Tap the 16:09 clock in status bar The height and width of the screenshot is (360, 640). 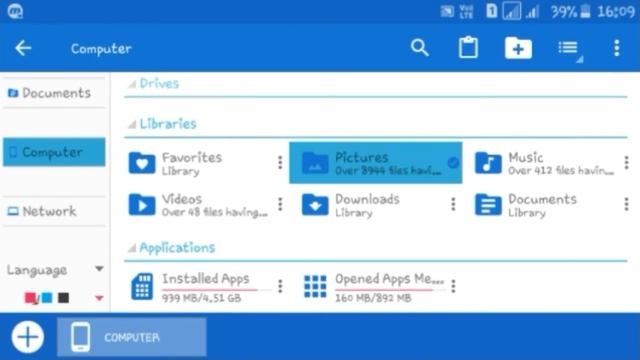tap(616, 11)
